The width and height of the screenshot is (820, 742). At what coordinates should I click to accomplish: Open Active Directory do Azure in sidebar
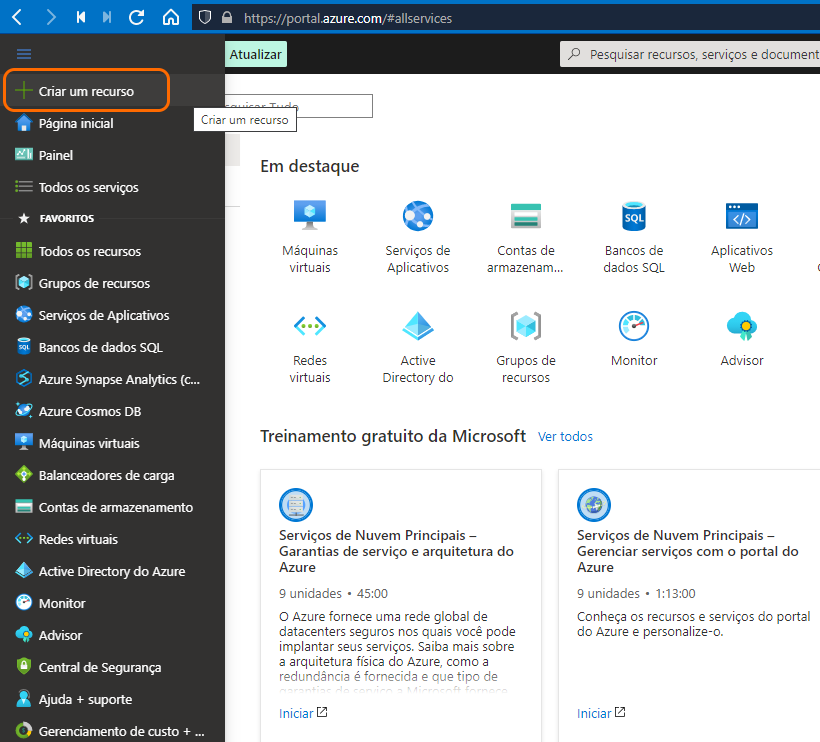pos(112,571)
